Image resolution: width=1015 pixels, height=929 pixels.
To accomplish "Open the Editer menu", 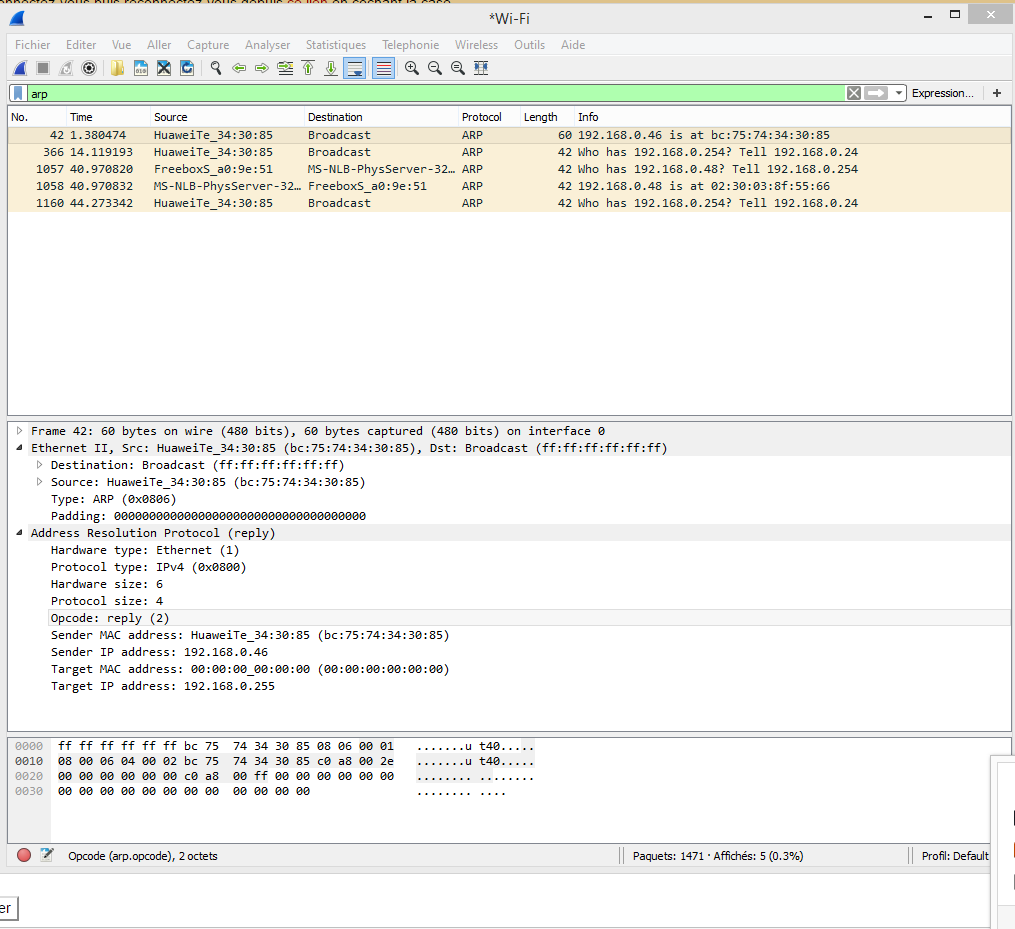I will [81, 45].
